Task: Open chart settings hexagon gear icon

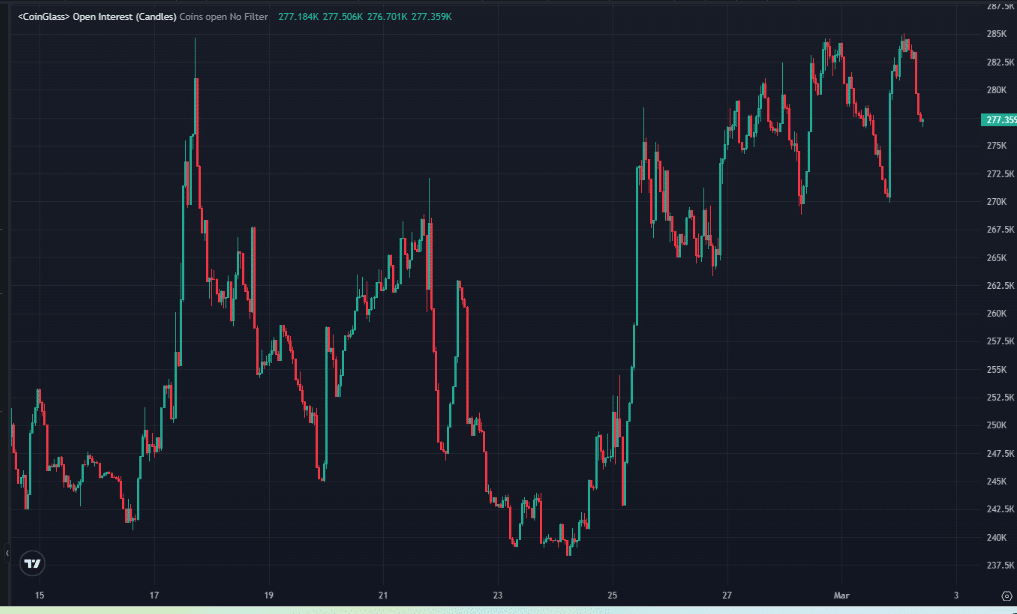Action: click(x=1007, y=596)
